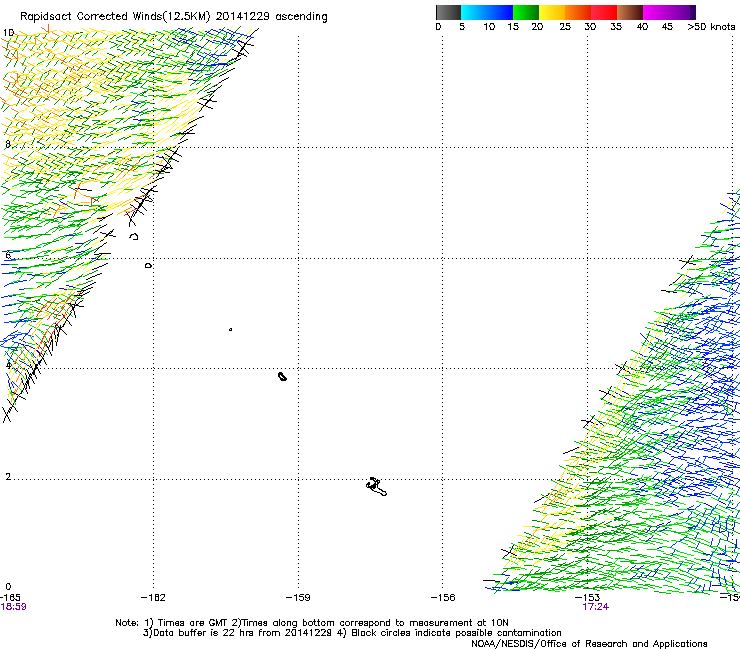Click the longitude label '-165'

click(x=10, y=598)
